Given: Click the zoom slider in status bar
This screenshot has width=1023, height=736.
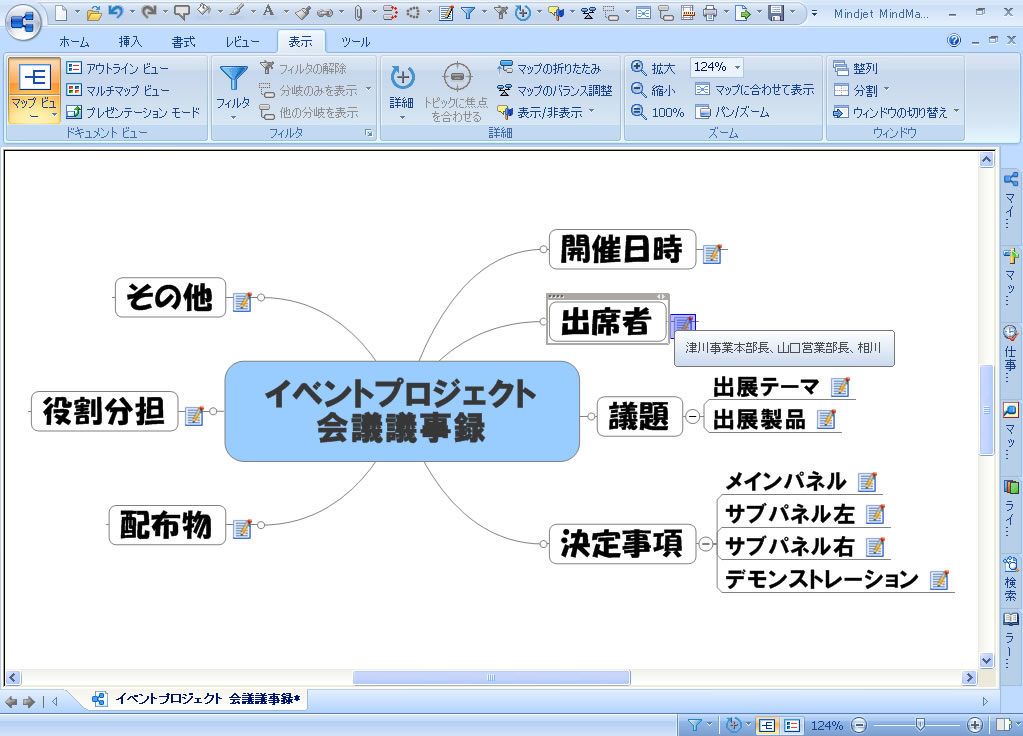Looking at the screenshot, I should tap(918, 725).
